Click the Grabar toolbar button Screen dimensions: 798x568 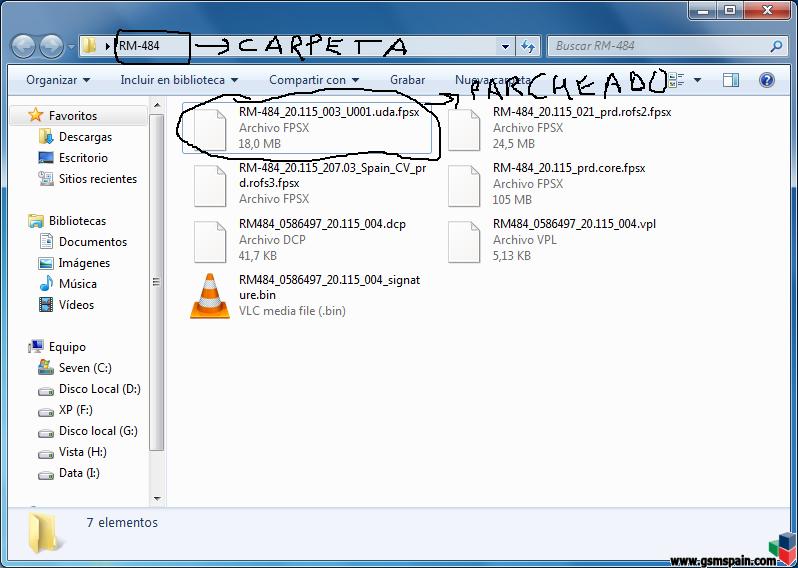pos(407,80)
